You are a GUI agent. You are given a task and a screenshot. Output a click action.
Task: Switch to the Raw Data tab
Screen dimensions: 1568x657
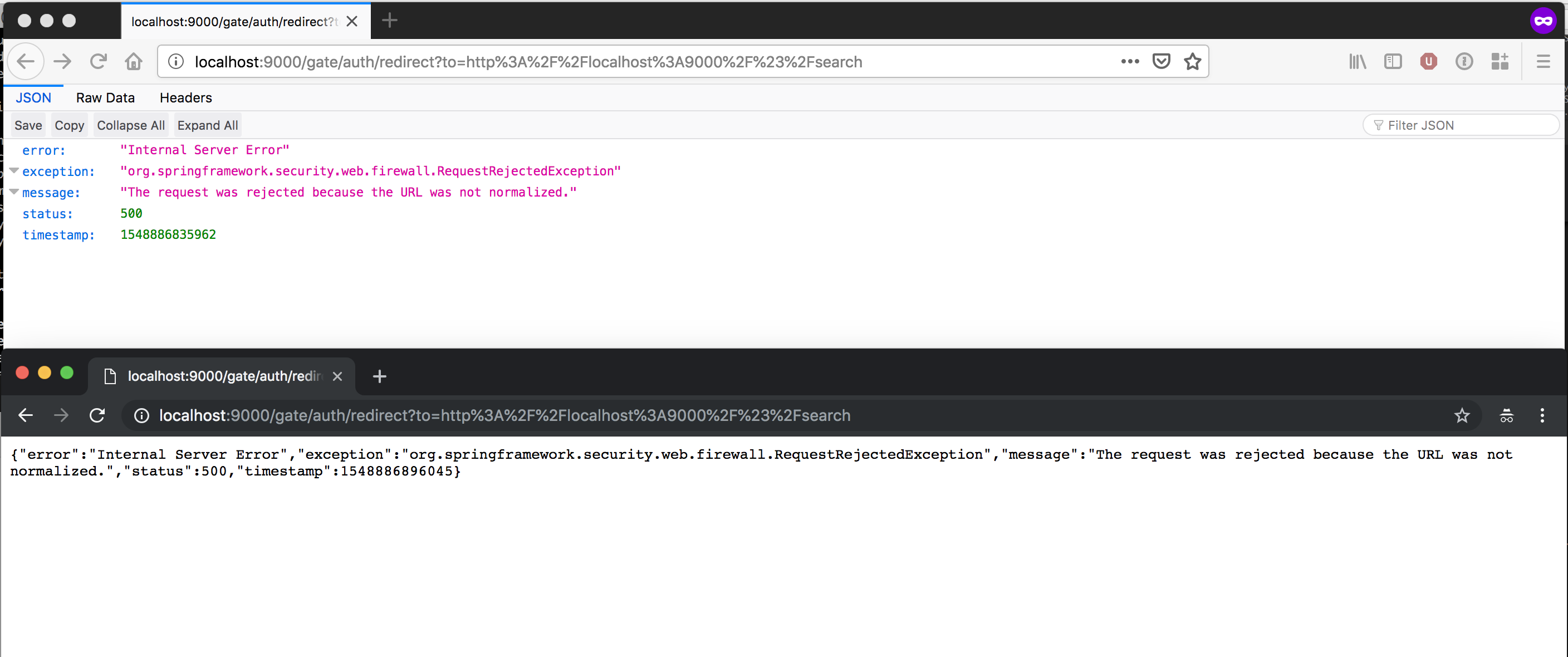pos(105,97)
